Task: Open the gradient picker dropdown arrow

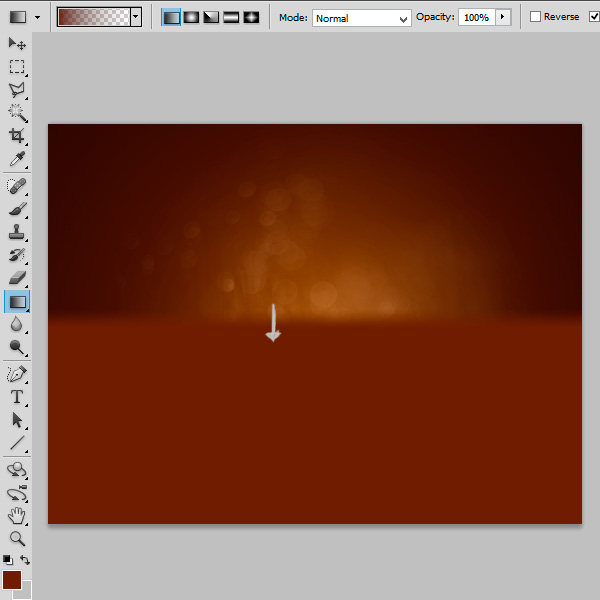Action: point(136,17)
